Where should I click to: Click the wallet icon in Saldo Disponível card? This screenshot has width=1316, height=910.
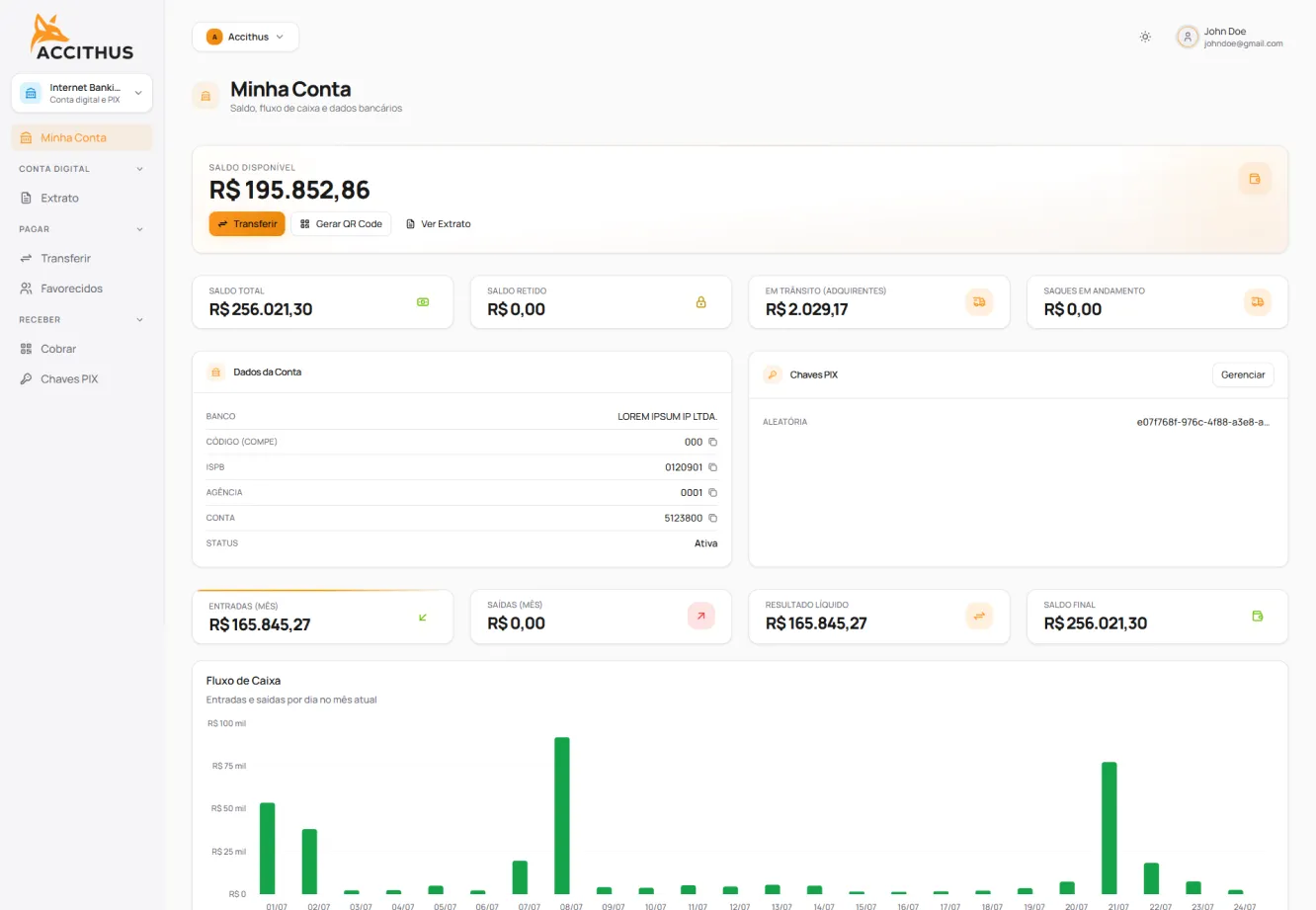(x=1255, y=179)
